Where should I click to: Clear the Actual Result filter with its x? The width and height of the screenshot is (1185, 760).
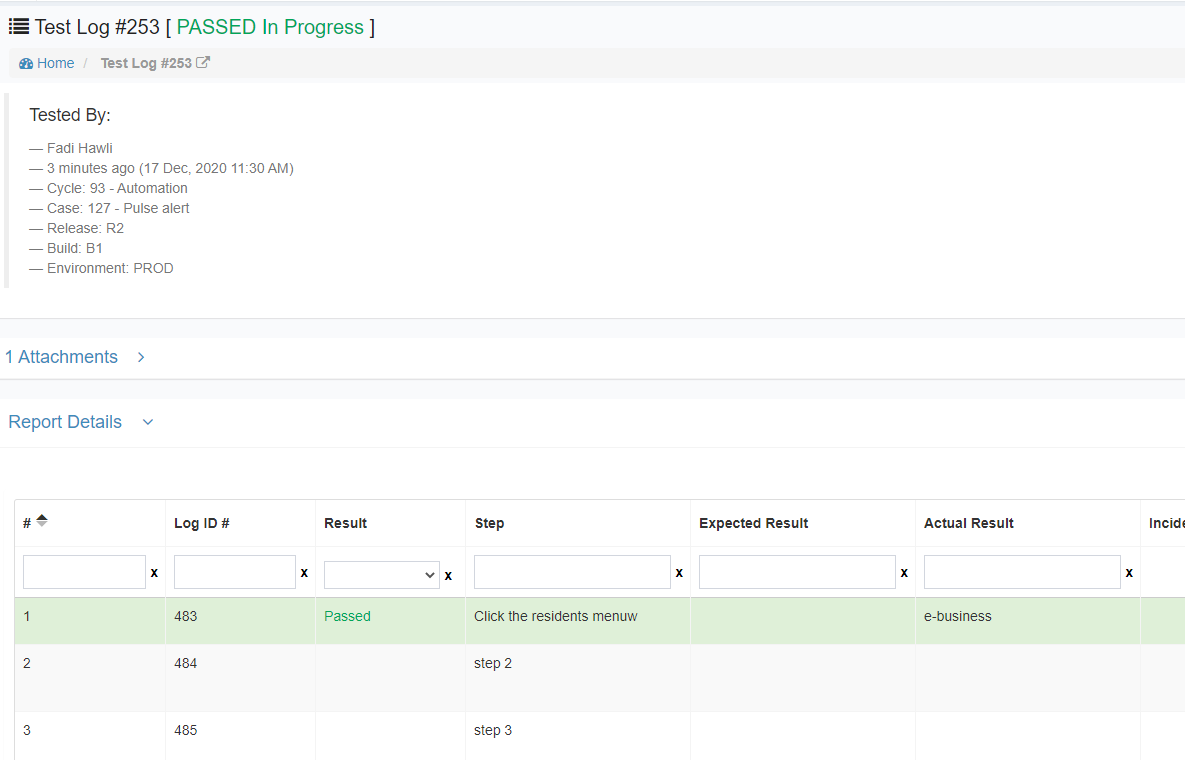pyautogui.click(x=1129, y=573)
